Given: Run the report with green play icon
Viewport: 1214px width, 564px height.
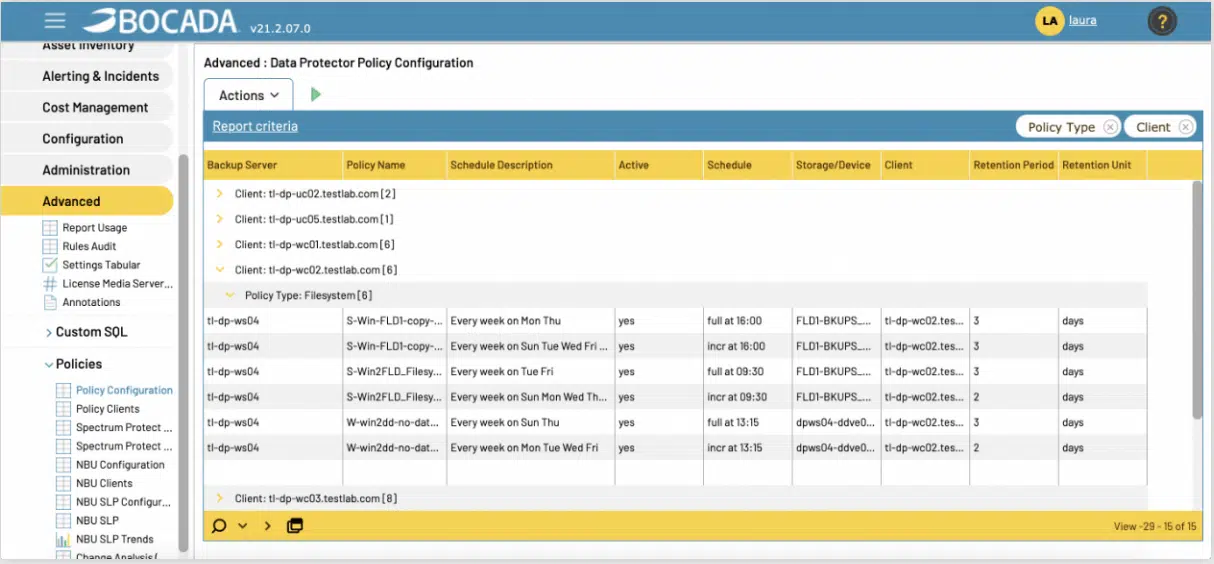Looking at the screenshot, I should pyautogui.click(x=316, y=94).
